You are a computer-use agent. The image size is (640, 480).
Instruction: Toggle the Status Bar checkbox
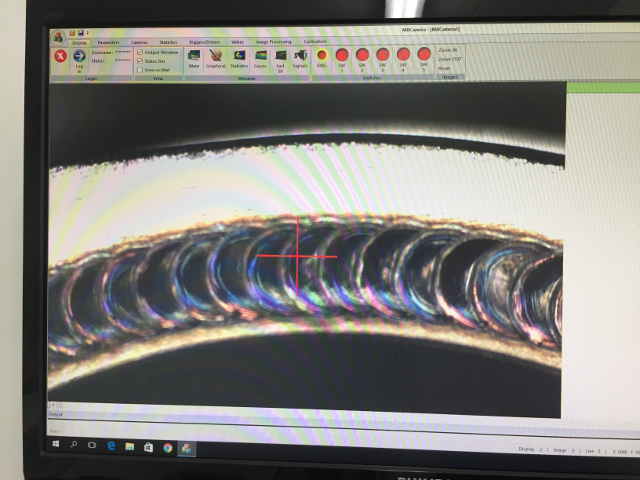(x=139, y=61)
